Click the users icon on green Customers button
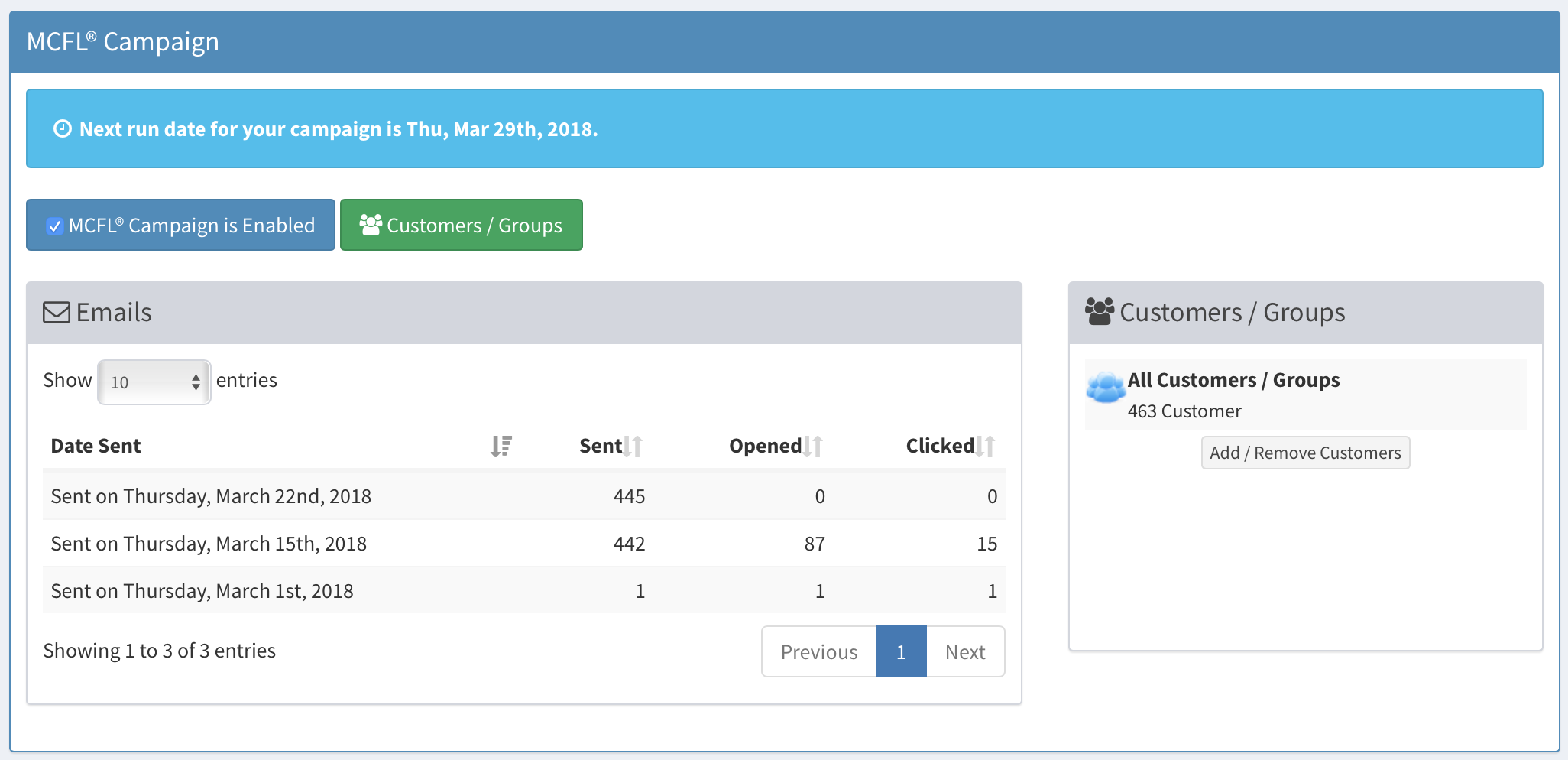Screen dimensions: 1568x760 (371, 225)
